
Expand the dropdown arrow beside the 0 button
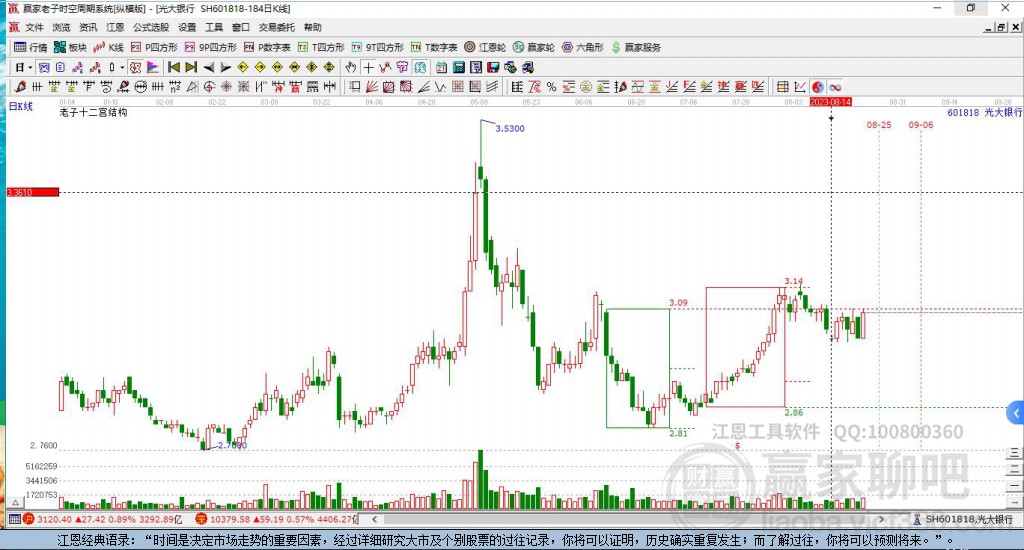pos(122,67)
